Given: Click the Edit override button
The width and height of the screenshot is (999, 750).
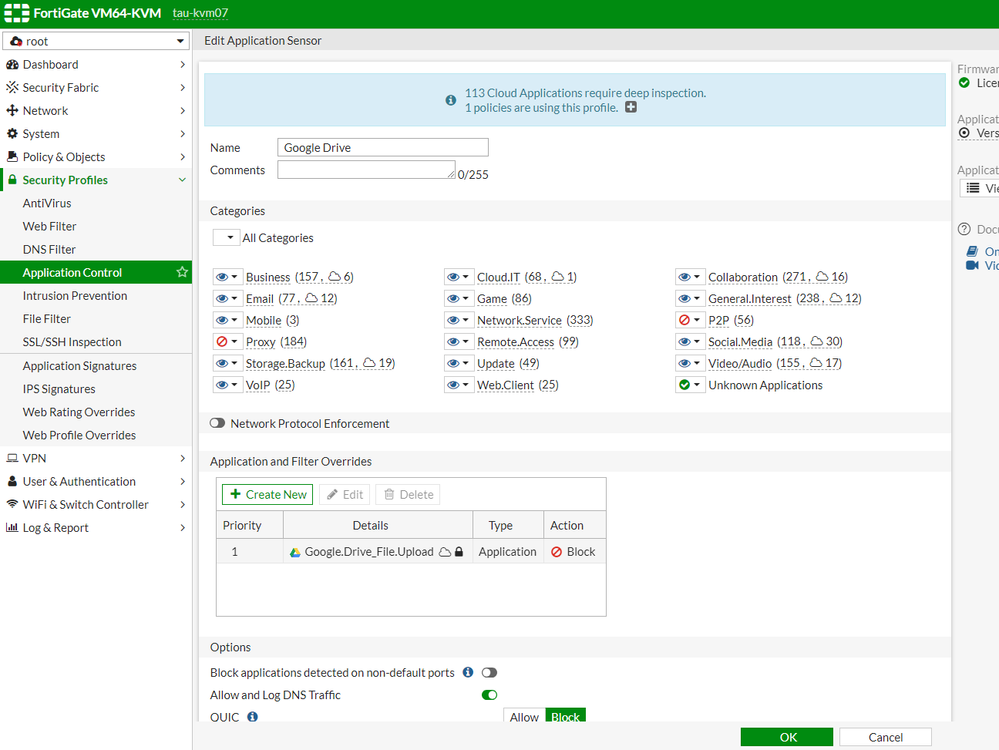Looking at the screenshot, I should click(x=345, y=494).
